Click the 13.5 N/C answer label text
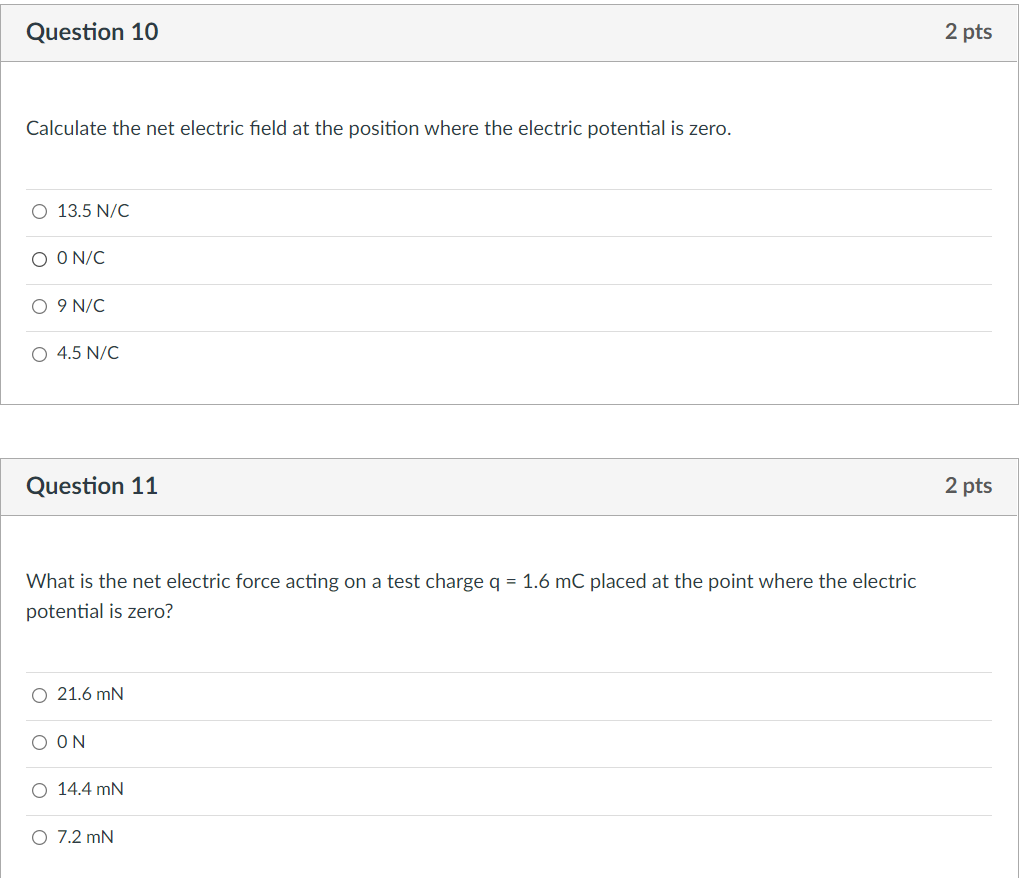Screen dimensions: 1022x878 pyautogui.click(x=93, y=211)
